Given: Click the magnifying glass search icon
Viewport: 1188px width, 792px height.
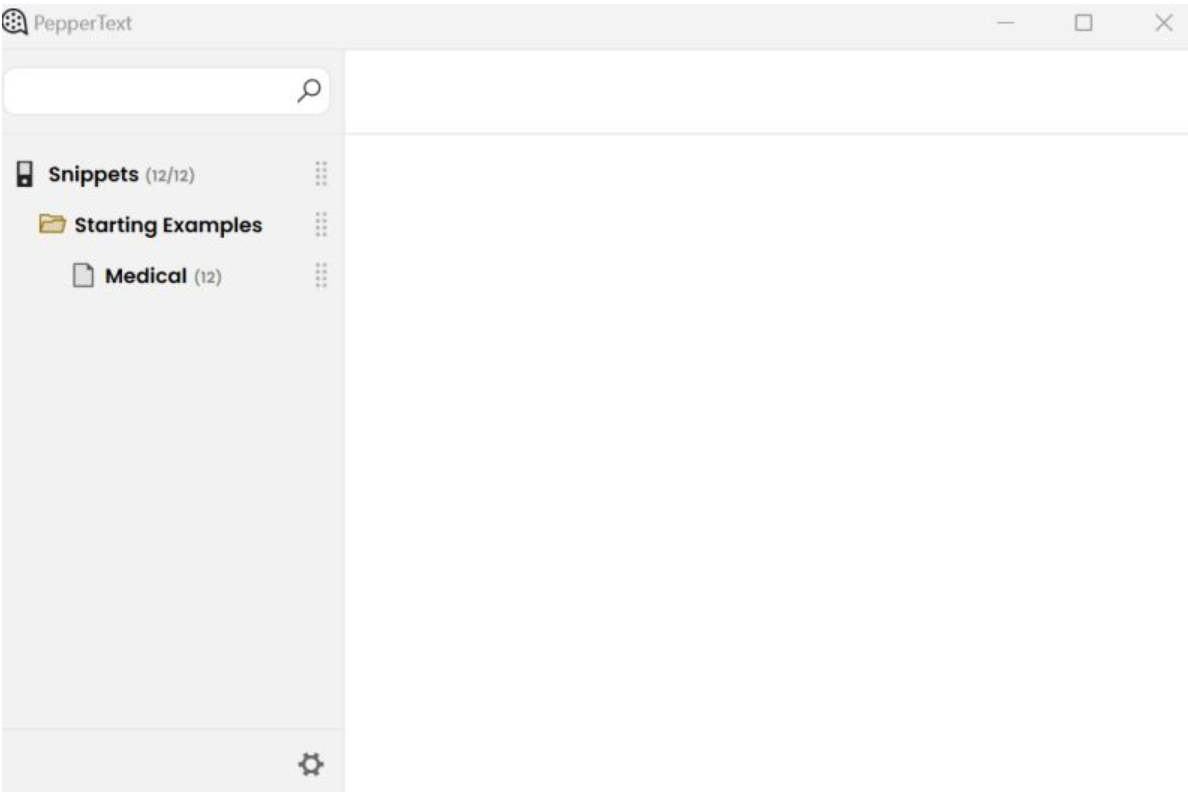Looking at the screenshot, I should (308, 91).
